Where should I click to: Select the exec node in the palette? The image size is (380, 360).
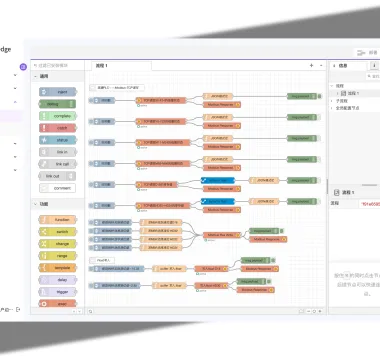[58, 303]
